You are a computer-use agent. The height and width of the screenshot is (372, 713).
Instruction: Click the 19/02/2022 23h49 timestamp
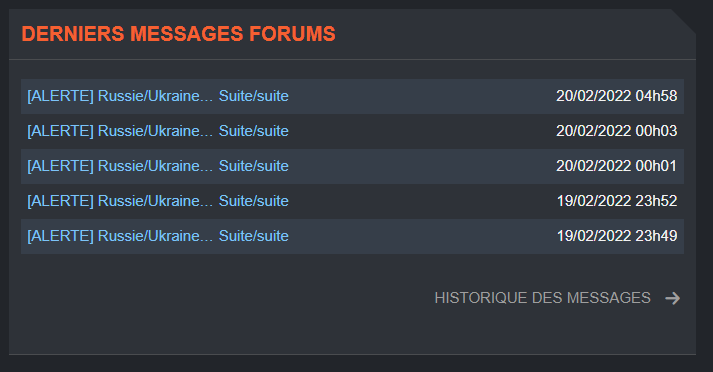[617, 236]
